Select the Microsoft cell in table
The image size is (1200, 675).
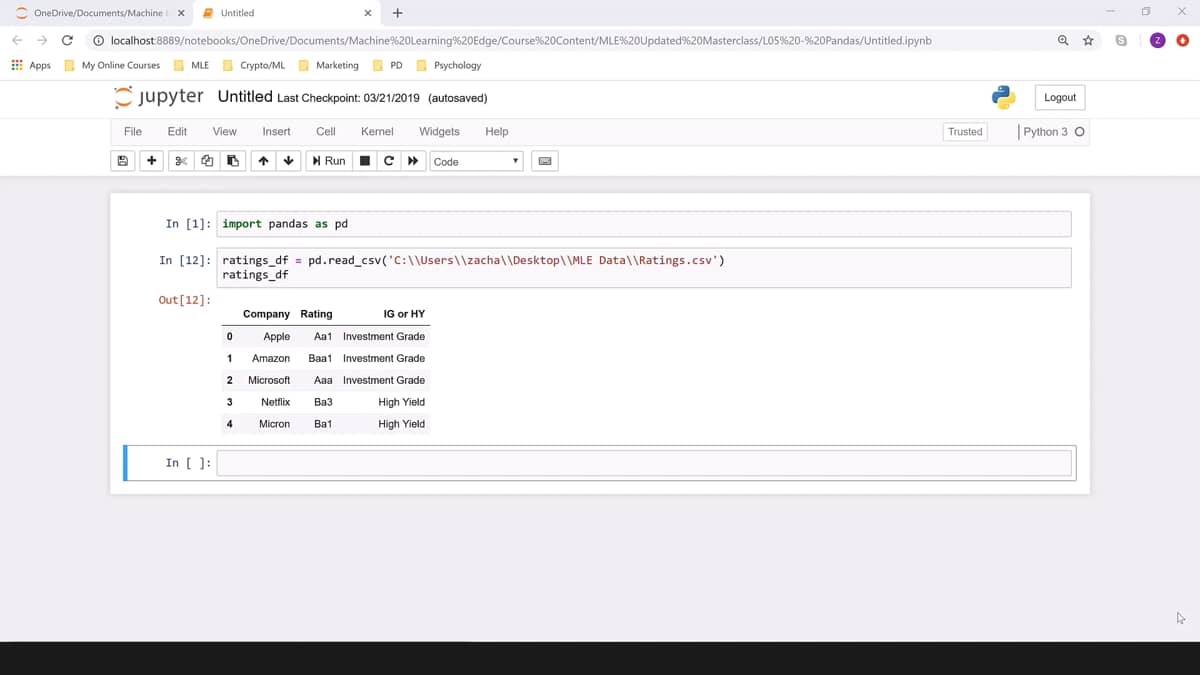point(269,380)
